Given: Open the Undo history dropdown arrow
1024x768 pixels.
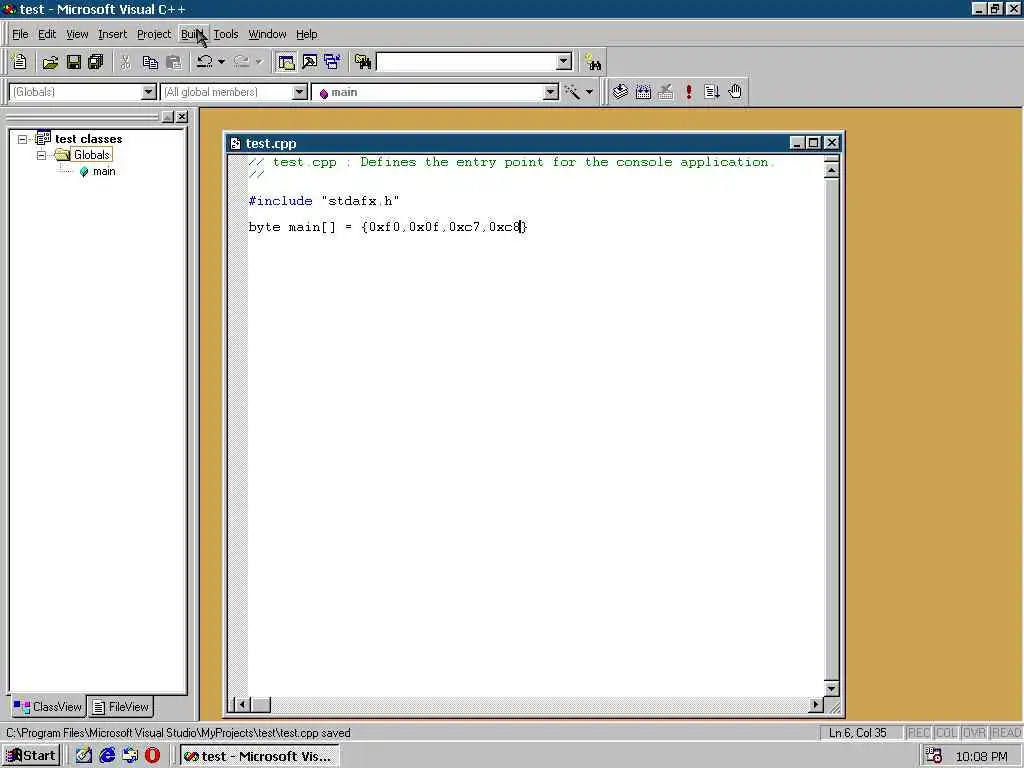Looking at the screenshot, I should (x=221, y=62).
